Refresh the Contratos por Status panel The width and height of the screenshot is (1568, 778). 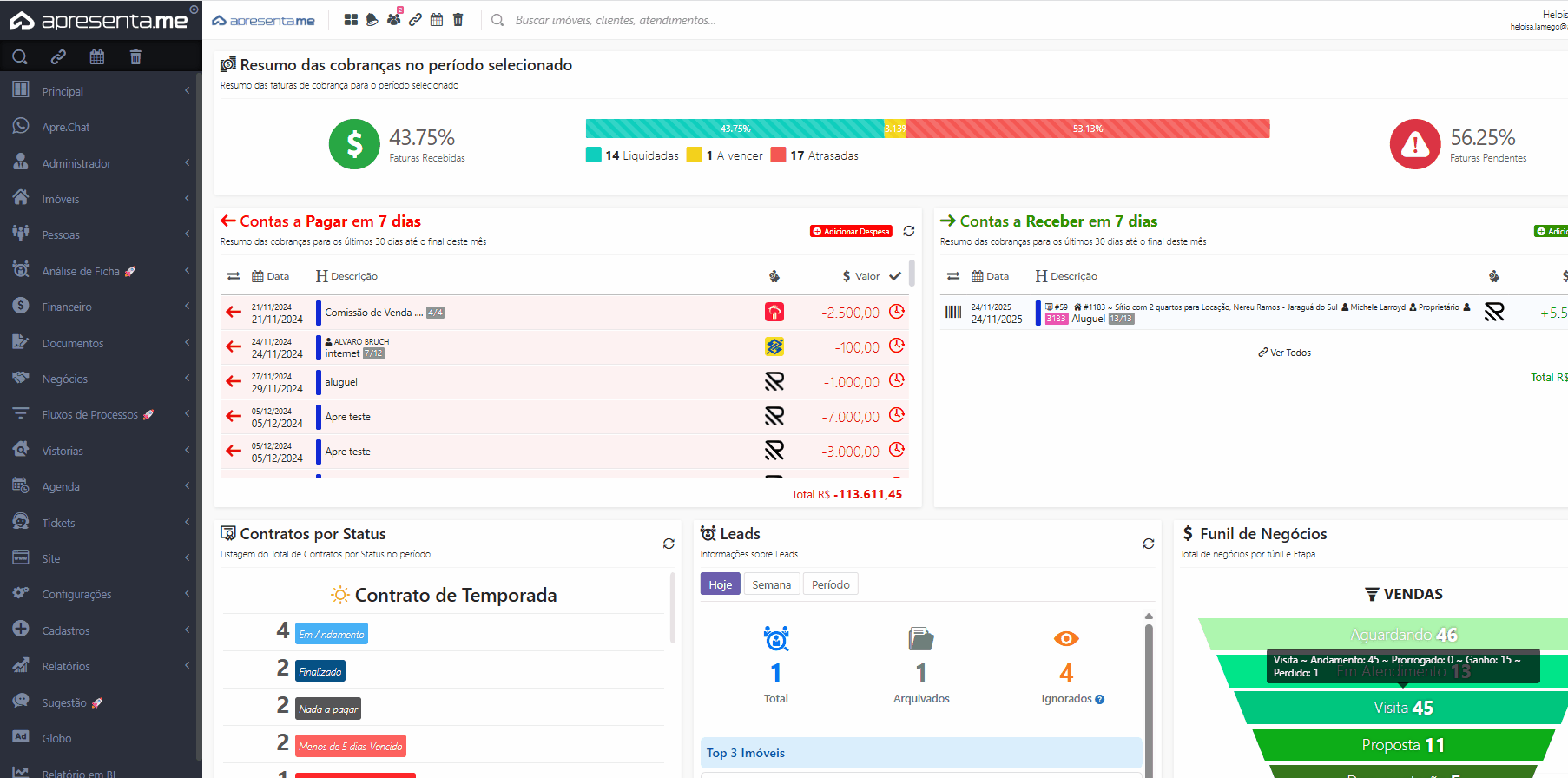click(668, 544)
